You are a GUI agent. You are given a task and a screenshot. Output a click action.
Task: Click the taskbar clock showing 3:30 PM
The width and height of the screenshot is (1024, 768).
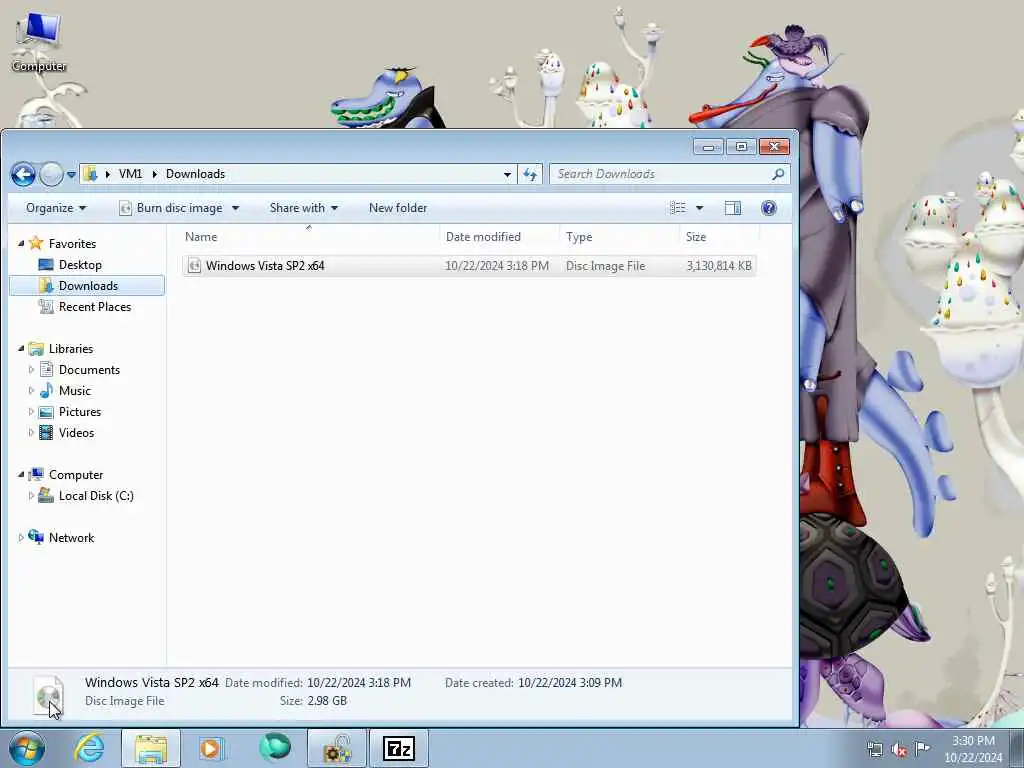[x=973, y=748]
